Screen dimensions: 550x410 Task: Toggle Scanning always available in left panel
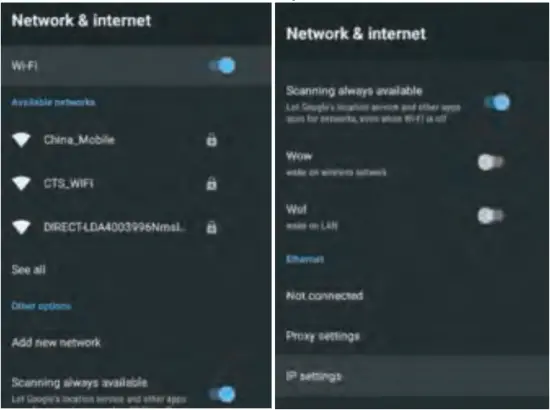[x=222, y=394]
